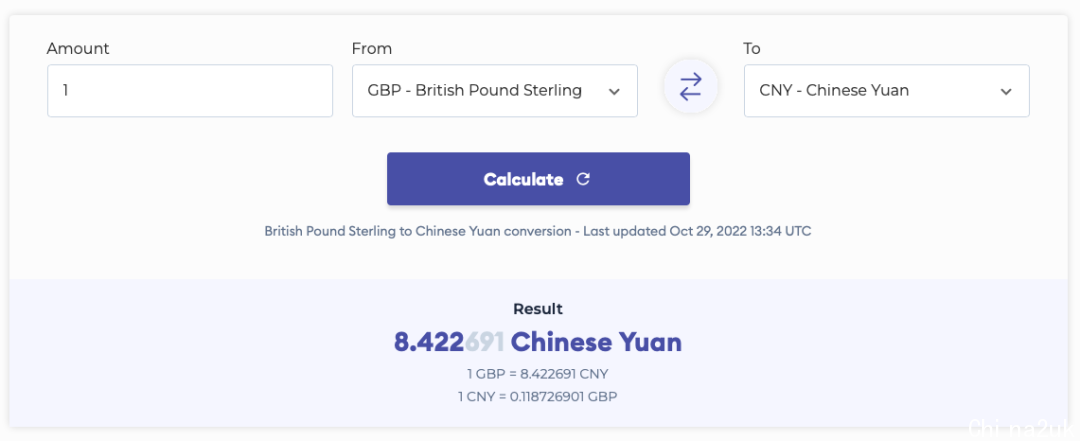Swap the From and To currencies
Image resolution: width=1080 pixels, height=441 pixels.
[x=690, y=88]
